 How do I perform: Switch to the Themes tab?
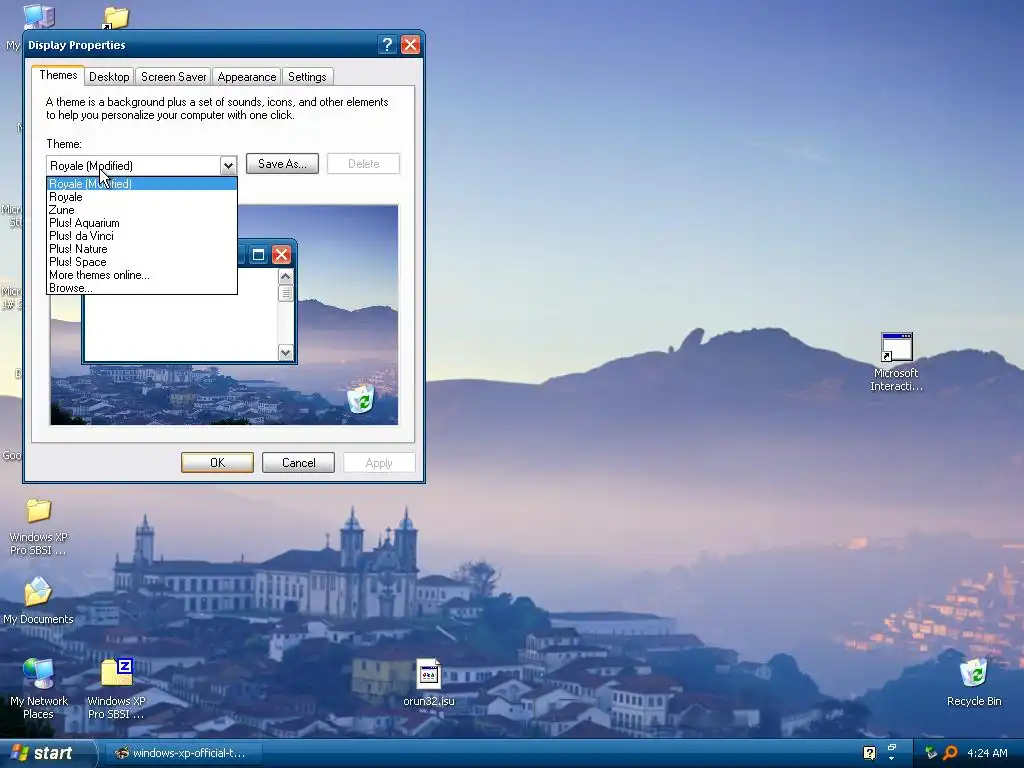point(58,75)
